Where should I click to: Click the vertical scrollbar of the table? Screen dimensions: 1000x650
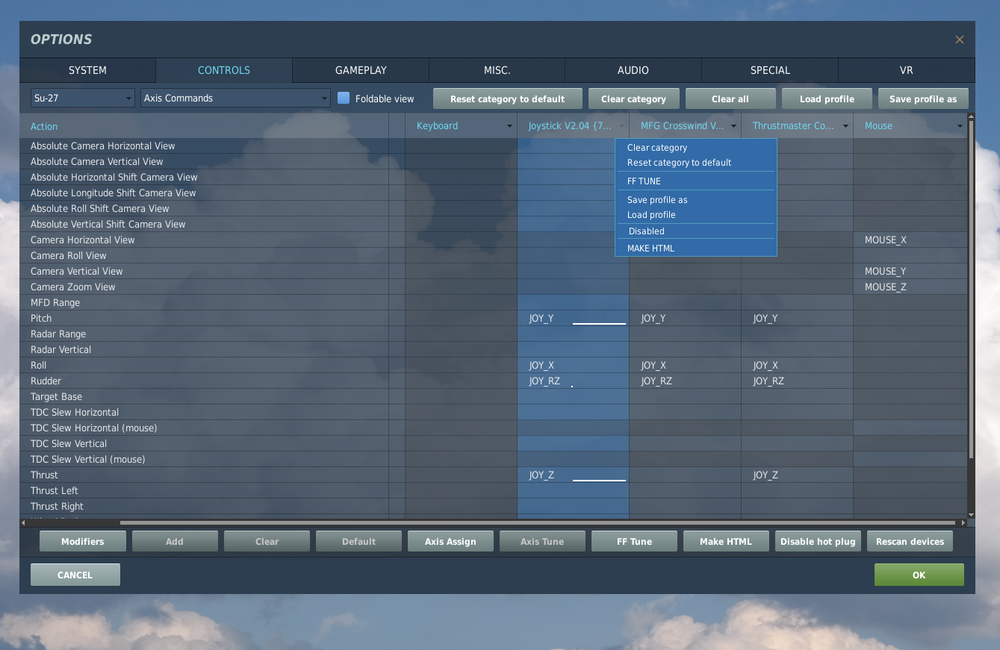(x=971, y=288)
